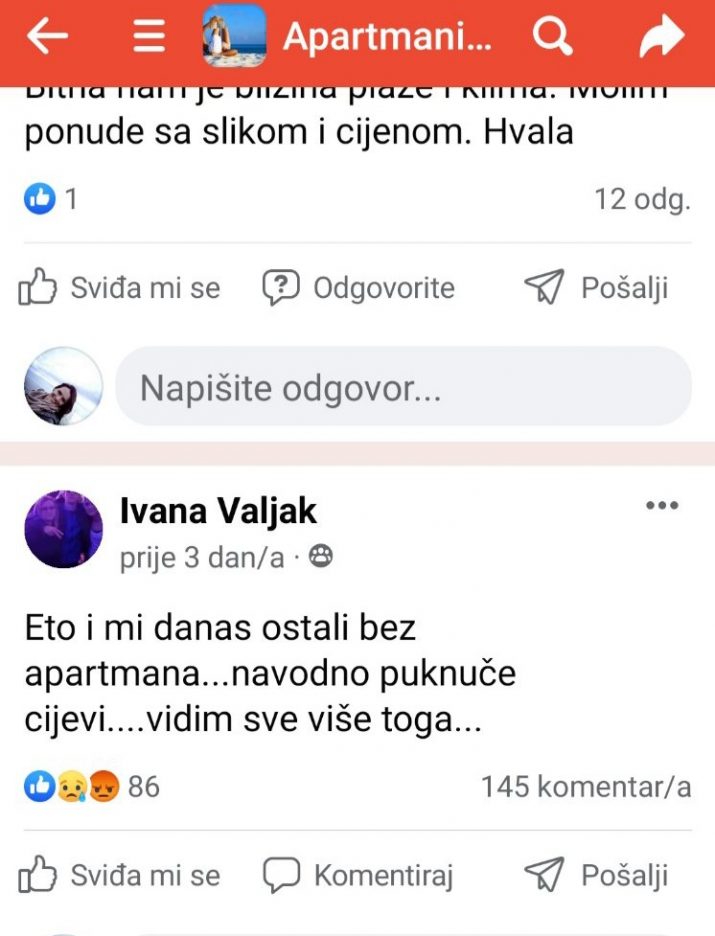The width and height of the screenshot is (715, 936).
Task: Expand the 145 komentar/a comments
Action: (585, 787)
